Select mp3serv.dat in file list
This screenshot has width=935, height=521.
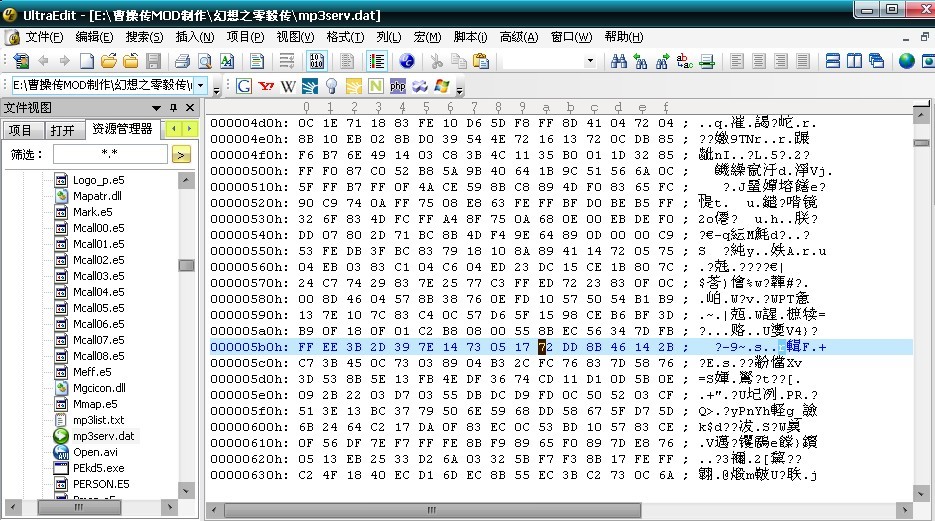pos(103,436)
